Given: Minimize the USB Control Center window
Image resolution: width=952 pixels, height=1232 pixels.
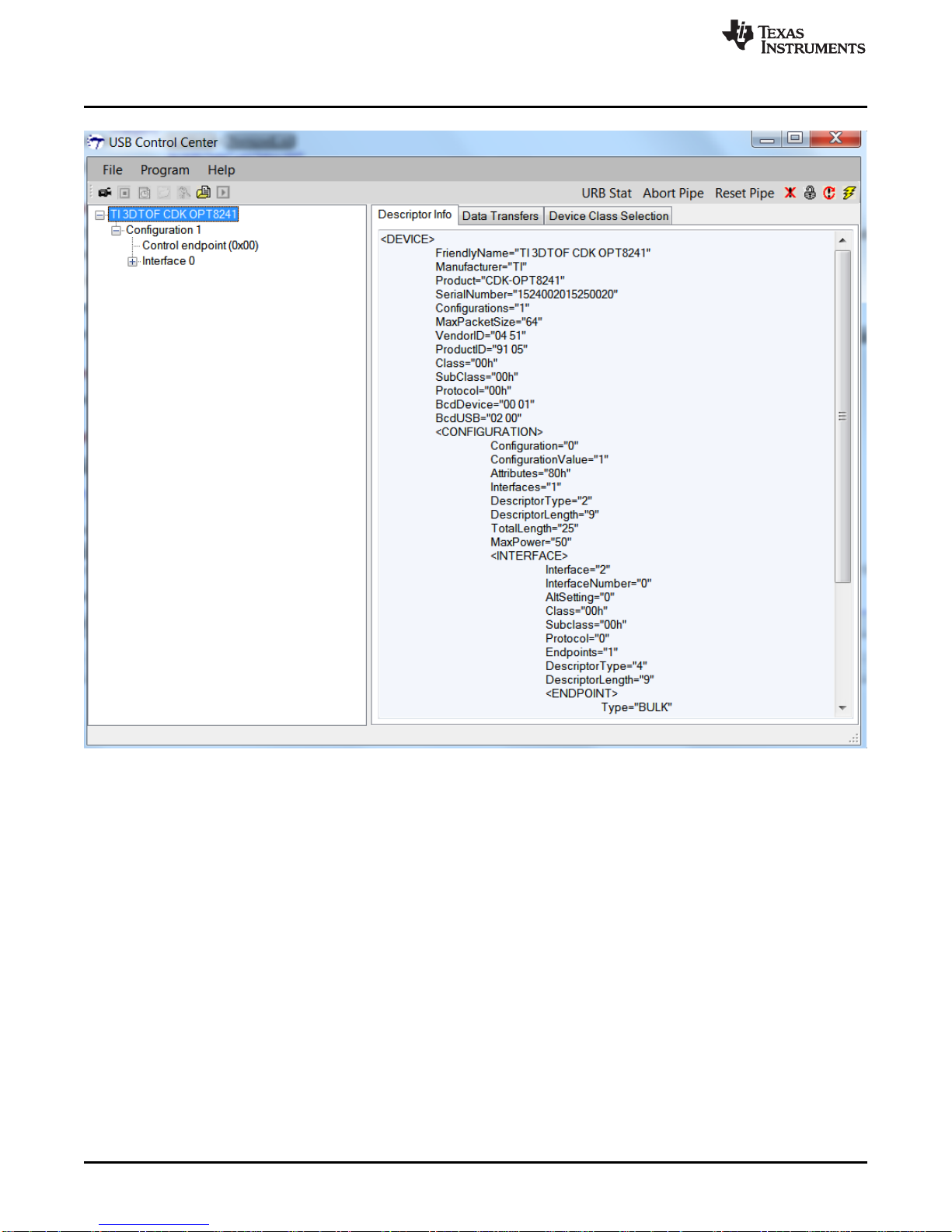Looking at the screenshot, I should (x=767, y=138).
